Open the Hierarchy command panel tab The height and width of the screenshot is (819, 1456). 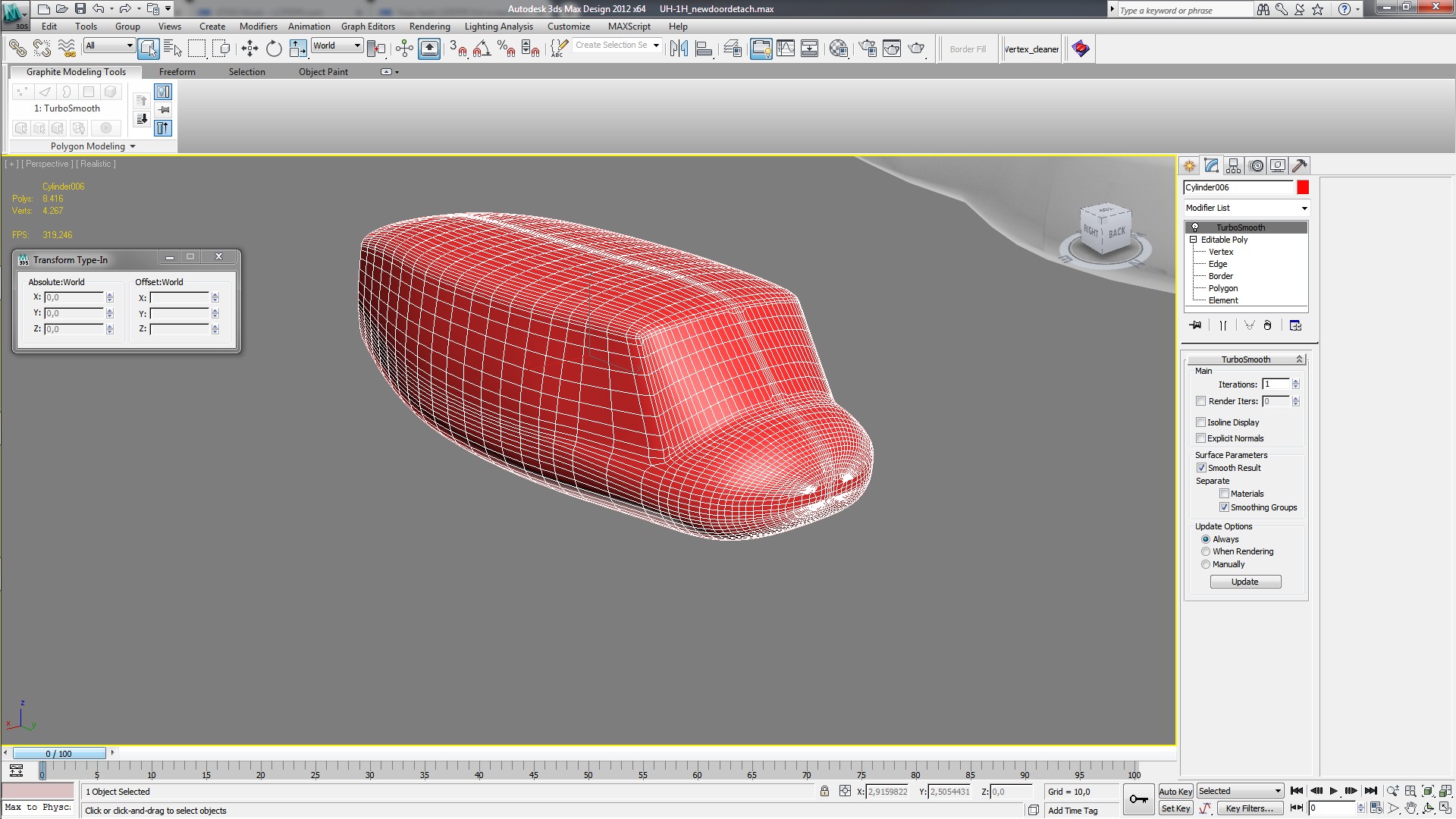point(1233,165)
